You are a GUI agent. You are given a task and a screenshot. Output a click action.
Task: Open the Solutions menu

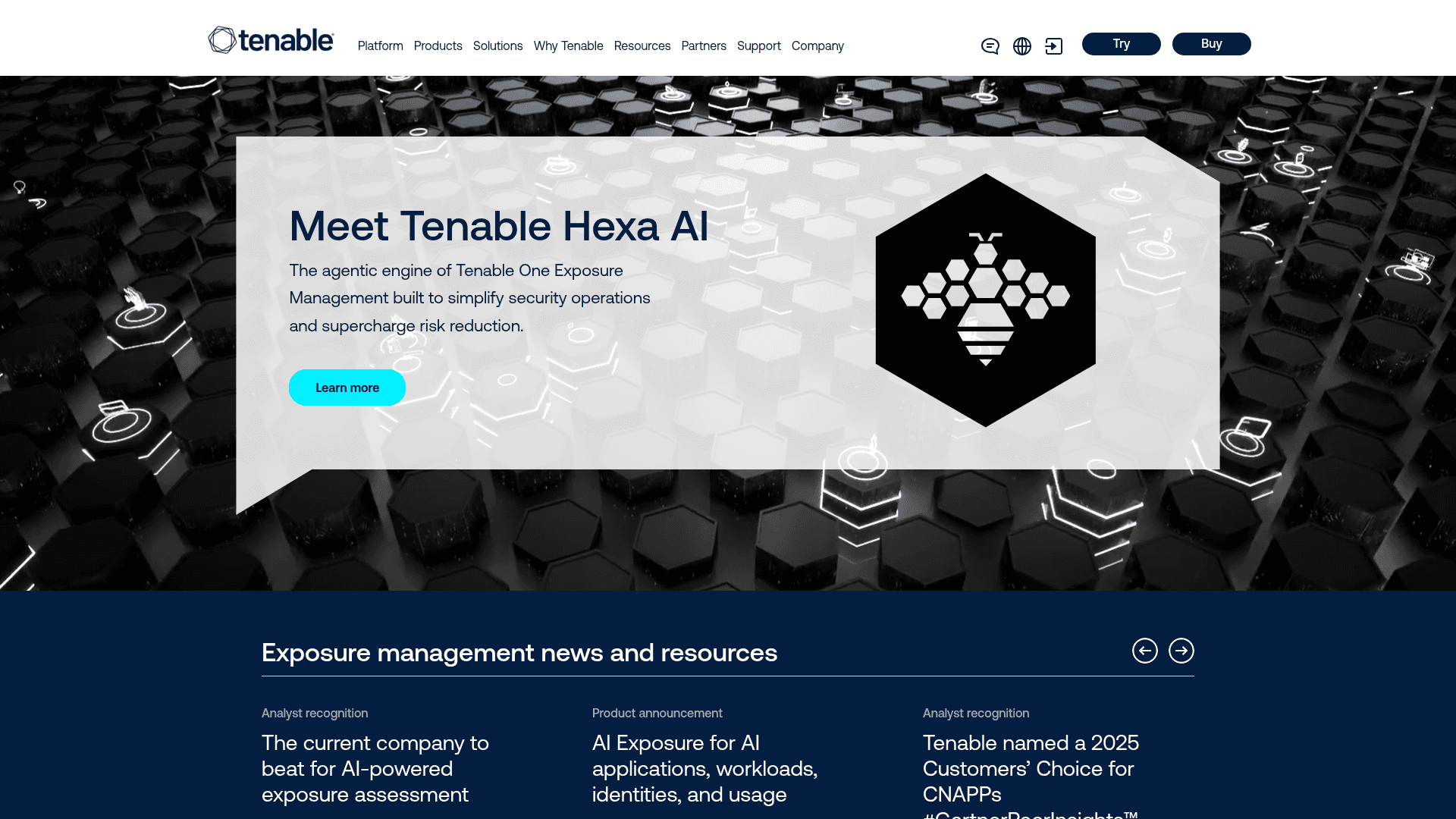pos(498,46)
